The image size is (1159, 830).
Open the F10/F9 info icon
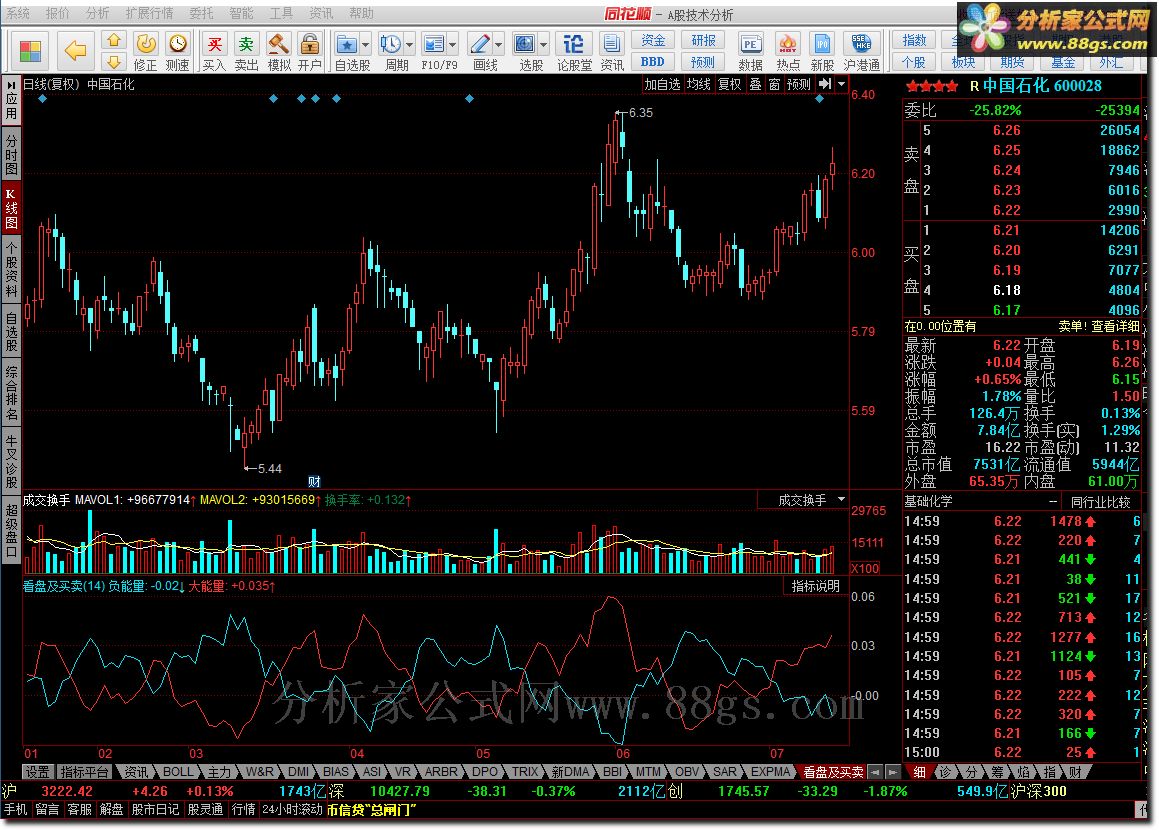click(434, 44)
